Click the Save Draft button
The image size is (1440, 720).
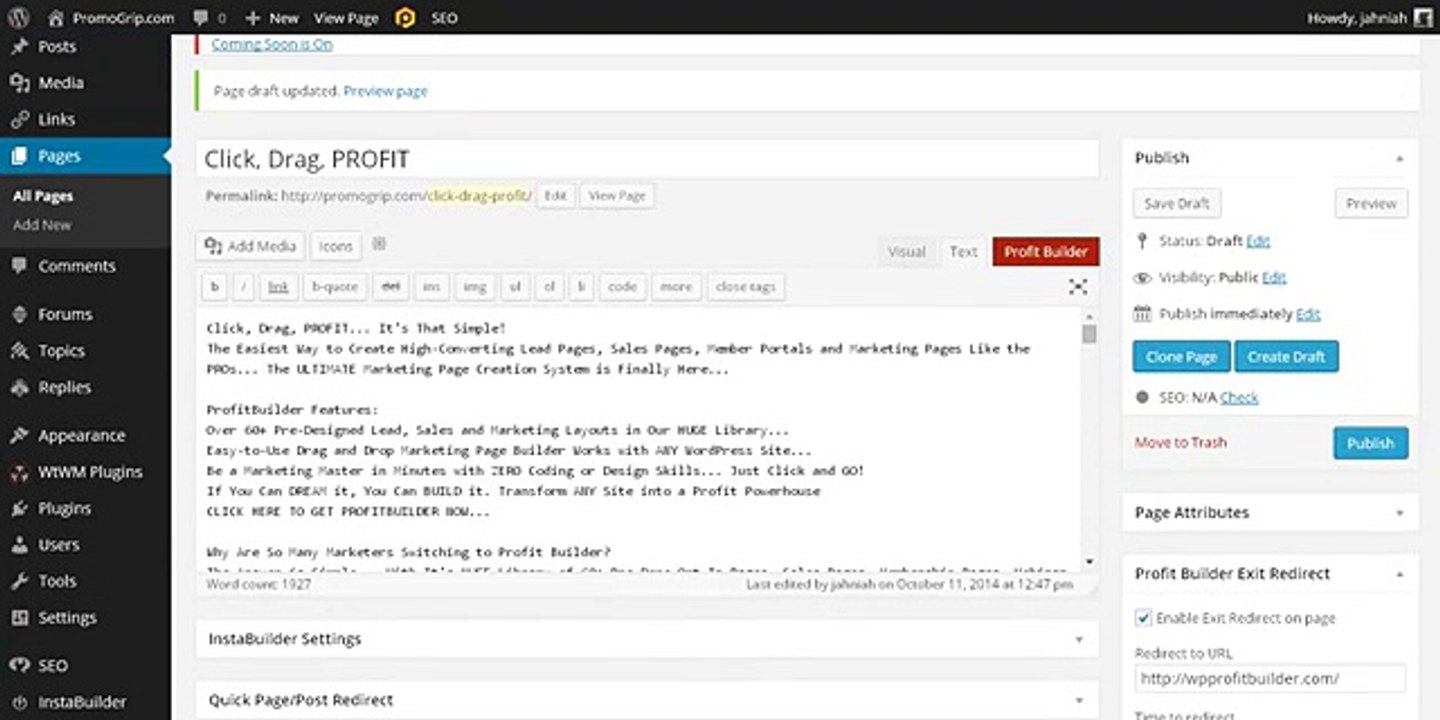point(1177,203)
